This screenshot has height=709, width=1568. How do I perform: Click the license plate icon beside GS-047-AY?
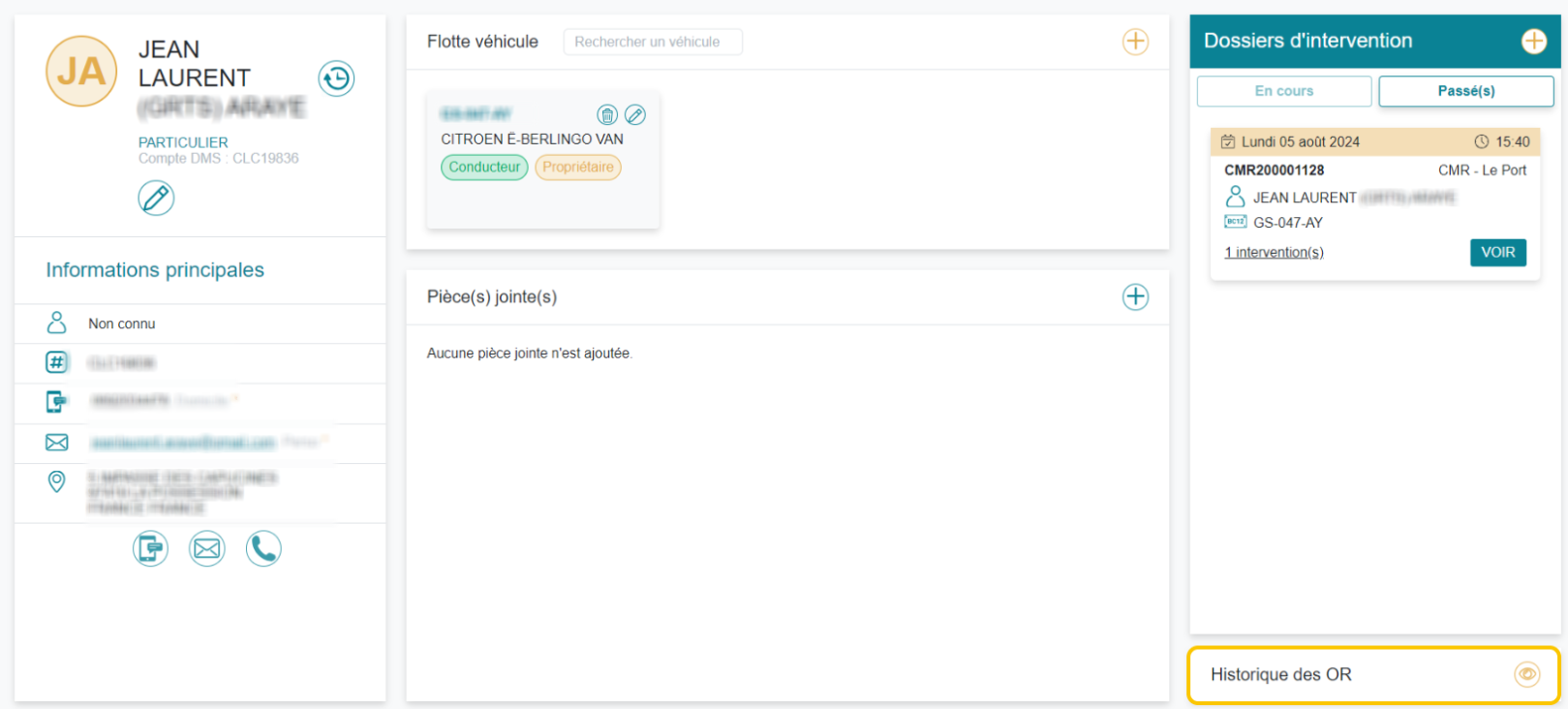point(1235,222)
